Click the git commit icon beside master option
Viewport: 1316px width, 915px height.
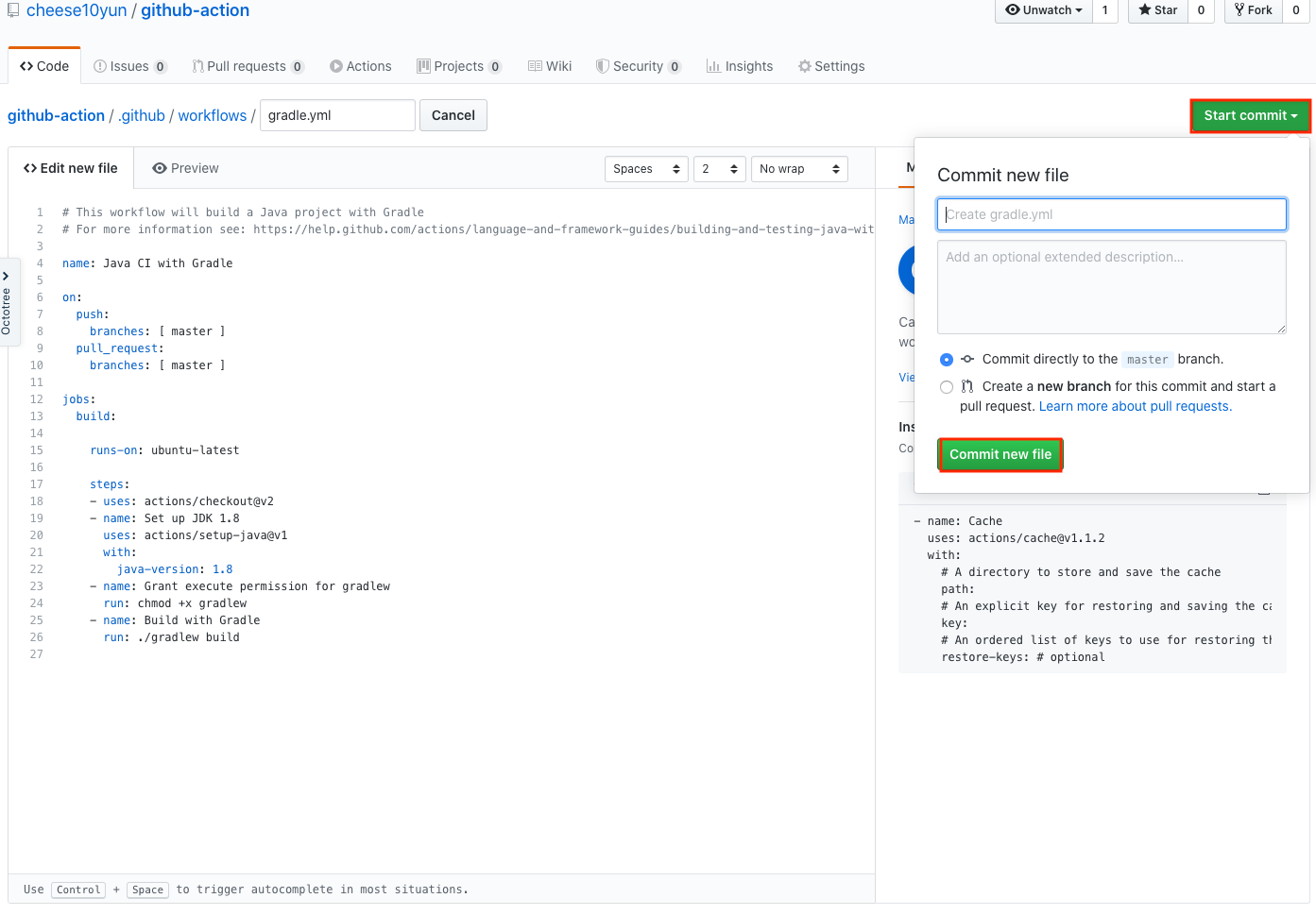[967, 359]
